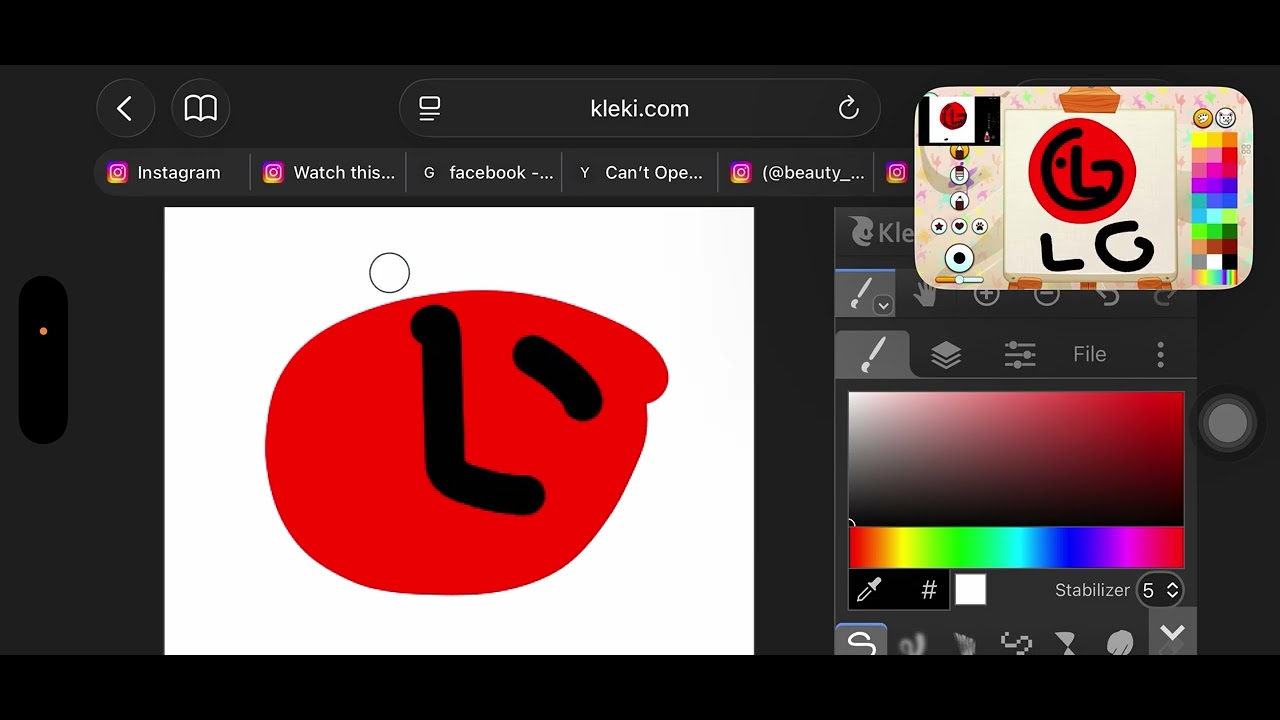Switch to the 'Watch this...' tab

point(329,173)
